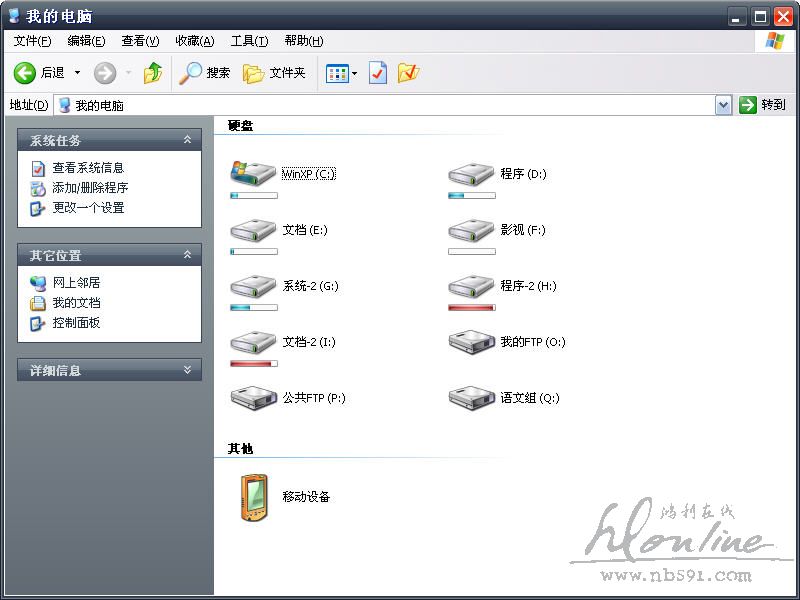Select the 语文组 (Q:) network drive icon
Viewport: 800px width, 600px height.
pyautogui.click(x=471, y=398)
